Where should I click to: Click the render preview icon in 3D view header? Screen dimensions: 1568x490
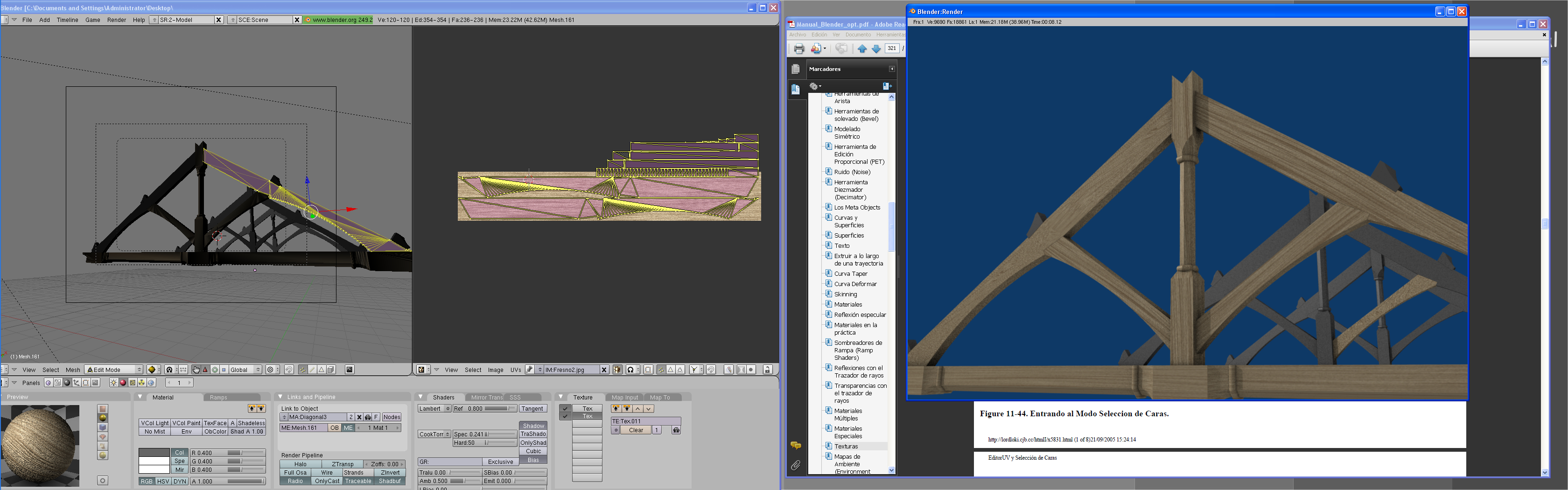350,370
